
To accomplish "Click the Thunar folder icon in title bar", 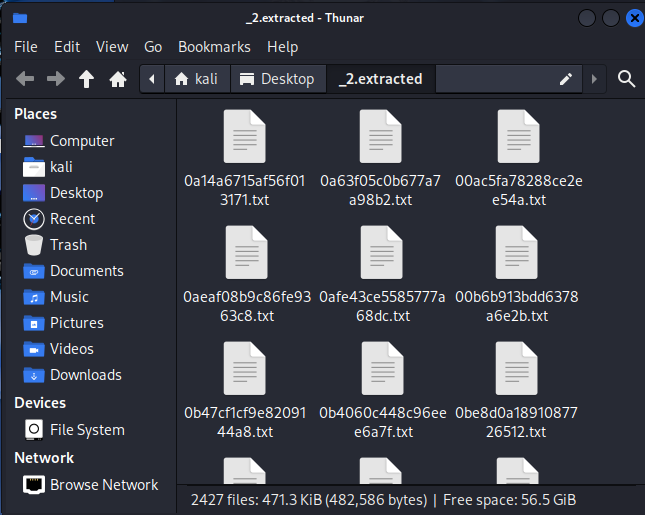I will (20, 18).
